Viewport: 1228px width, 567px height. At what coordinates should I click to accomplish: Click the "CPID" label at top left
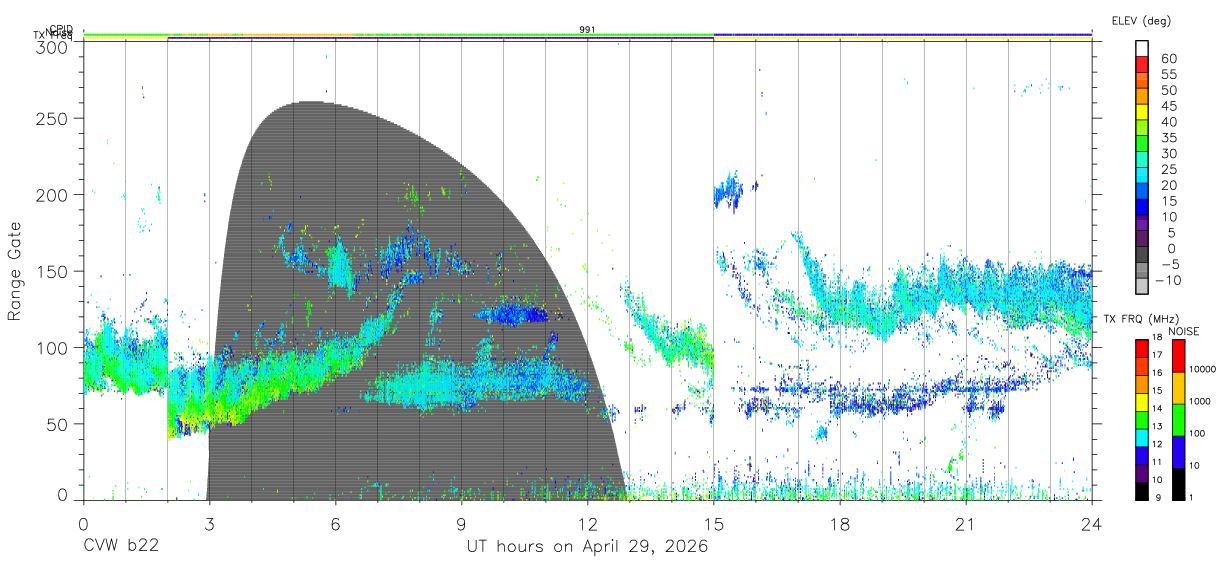61,29
